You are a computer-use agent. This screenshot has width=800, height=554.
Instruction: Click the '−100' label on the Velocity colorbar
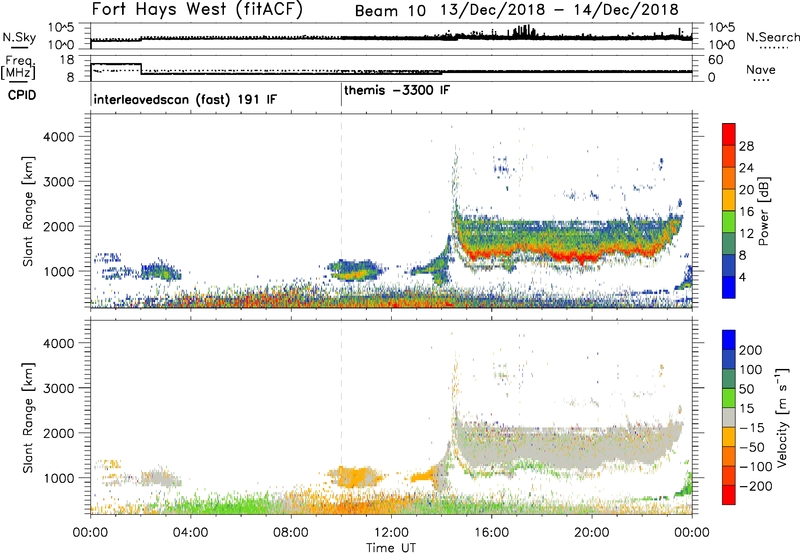(x=755, y=467)
